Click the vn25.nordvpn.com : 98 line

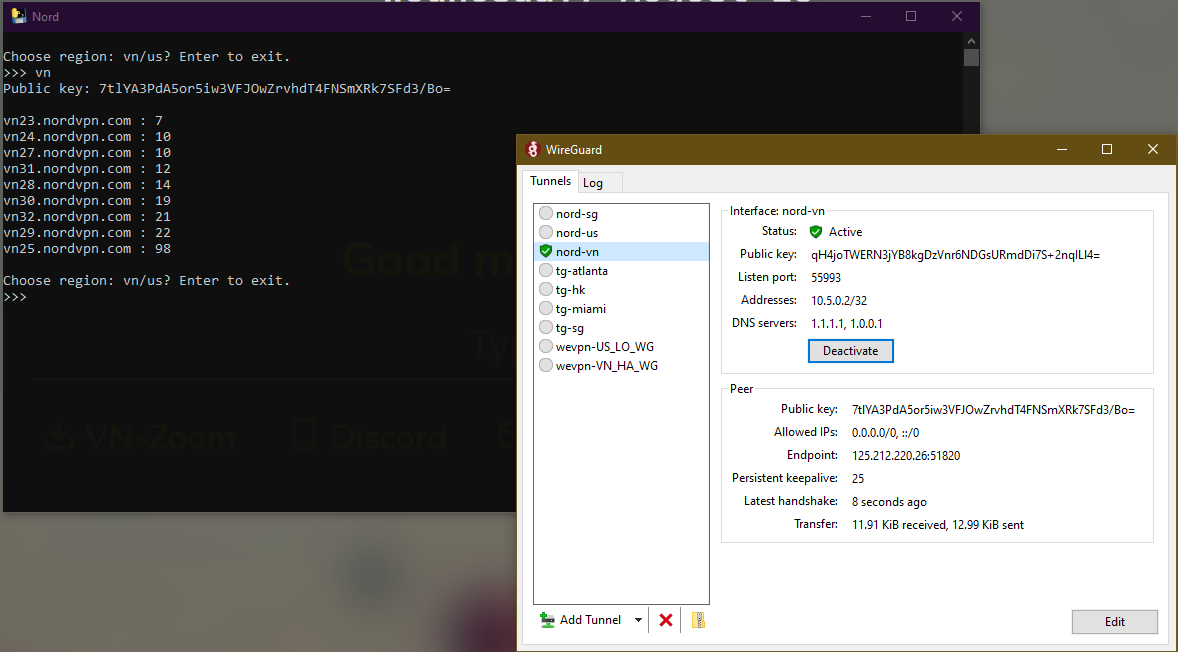point(87,249)
